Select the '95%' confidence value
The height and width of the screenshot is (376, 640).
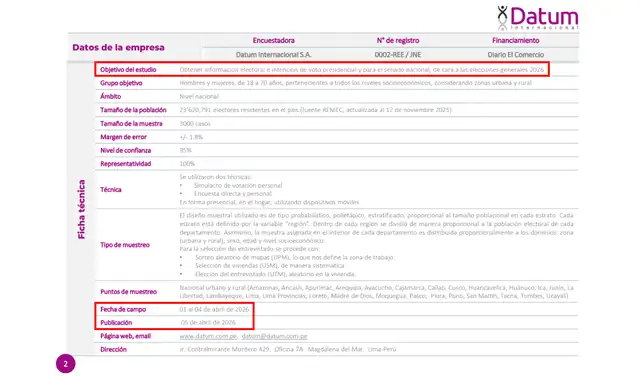pos(186,151)
